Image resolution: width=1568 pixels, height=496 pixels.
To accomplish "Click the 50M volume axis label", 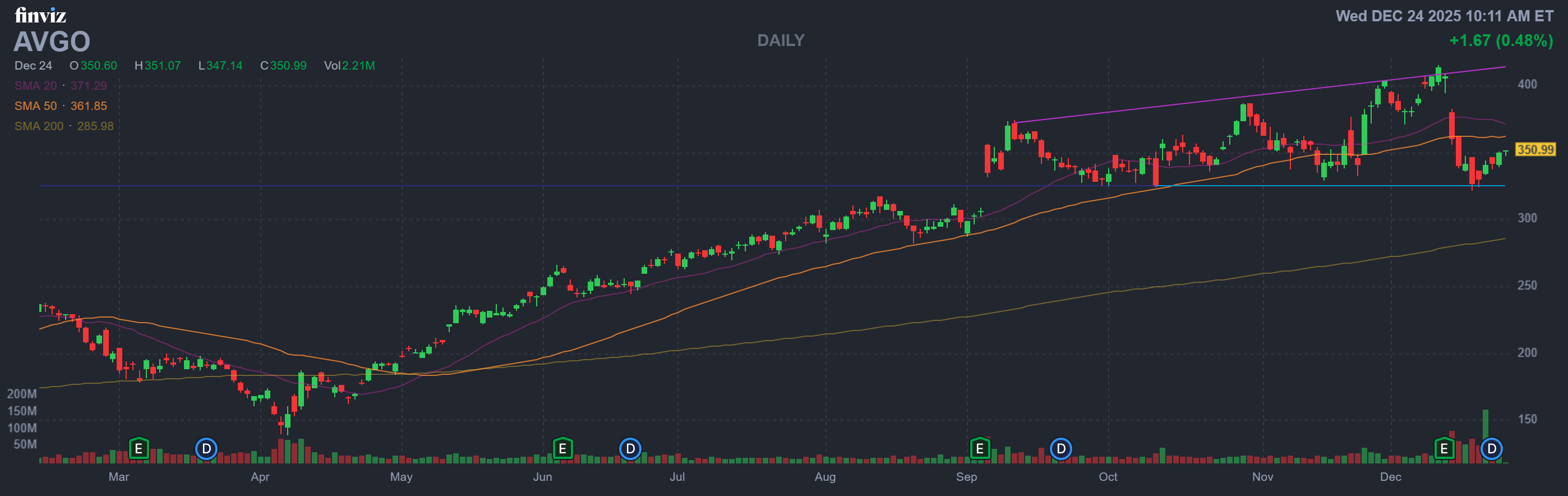I will pos(25,444).
